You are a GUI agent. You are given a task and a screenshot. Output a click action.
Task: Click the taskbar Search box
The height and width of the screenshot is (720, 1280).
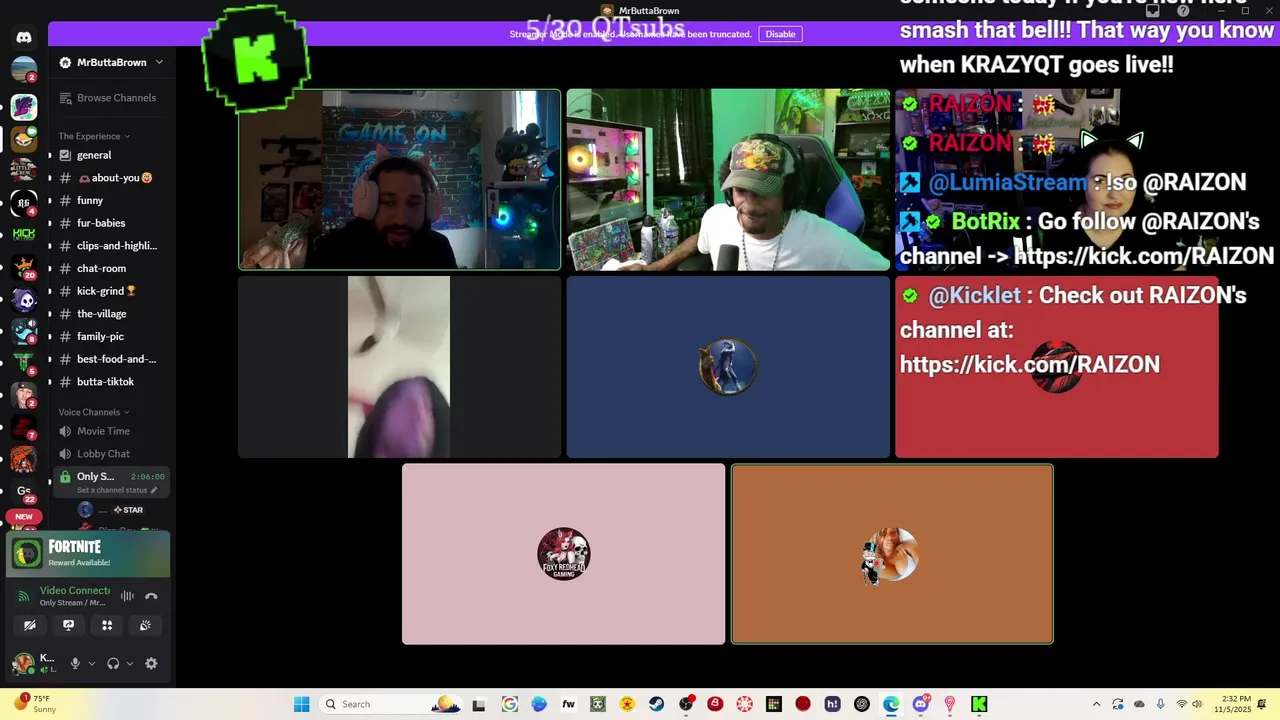click(391, 704)
